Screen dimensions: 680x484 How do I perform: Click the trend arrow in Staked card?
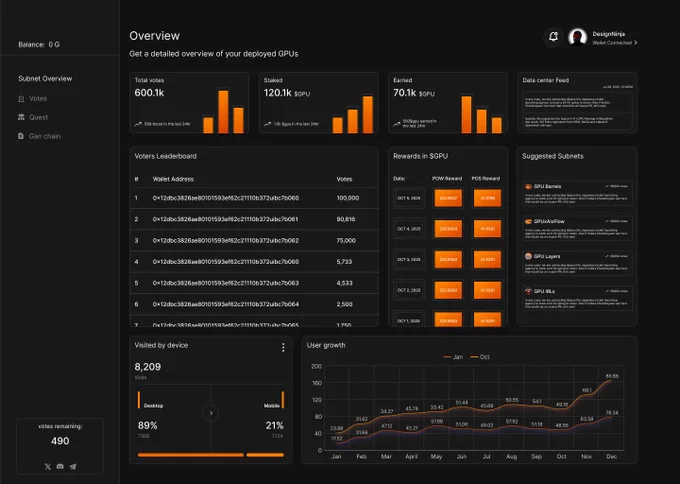pos(268,124)
